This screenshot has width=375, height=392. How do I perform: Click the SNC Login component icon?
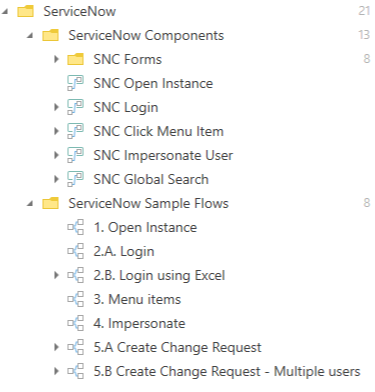pos(76,107)
